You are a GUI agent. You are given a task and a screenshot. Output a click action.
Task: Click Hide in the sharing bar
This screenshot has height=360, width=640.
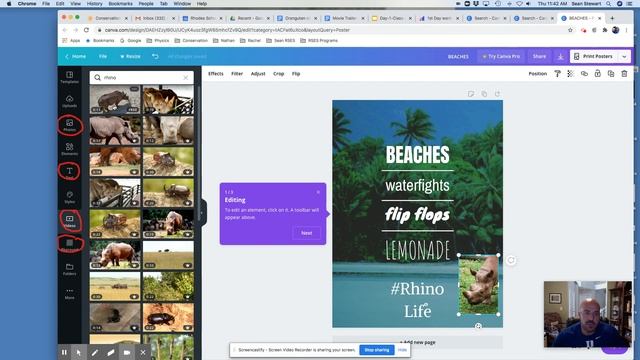click(402, 350)
